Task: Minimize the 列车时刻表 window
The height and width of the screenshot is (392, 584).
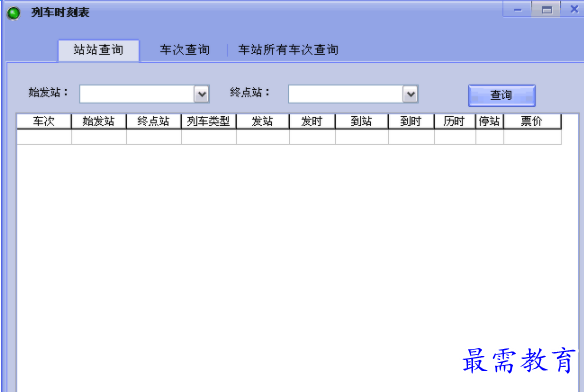Action: pyautogui.click(x=517, y=10)
